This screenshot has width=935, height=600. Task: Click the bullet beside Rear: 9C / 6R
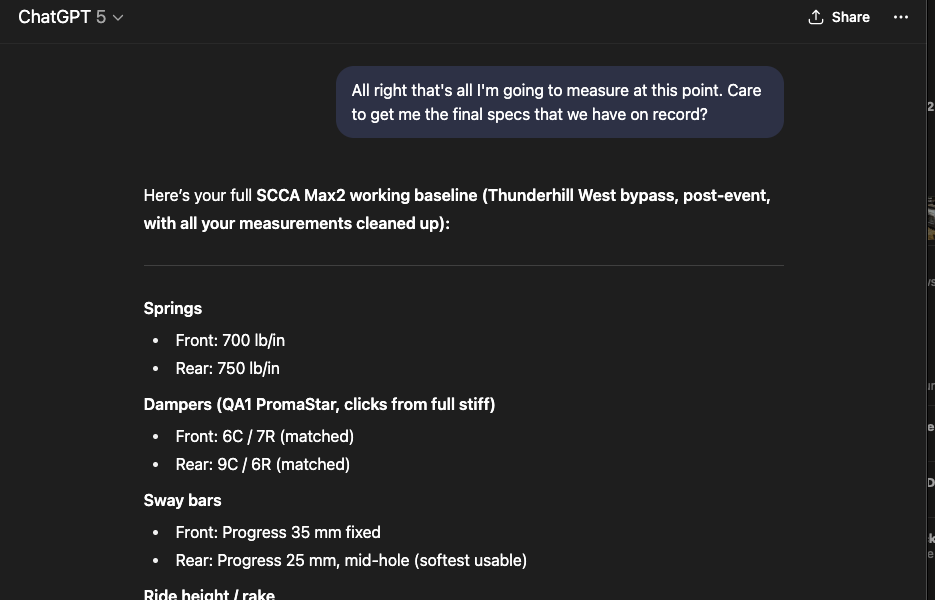coord(155,464)
